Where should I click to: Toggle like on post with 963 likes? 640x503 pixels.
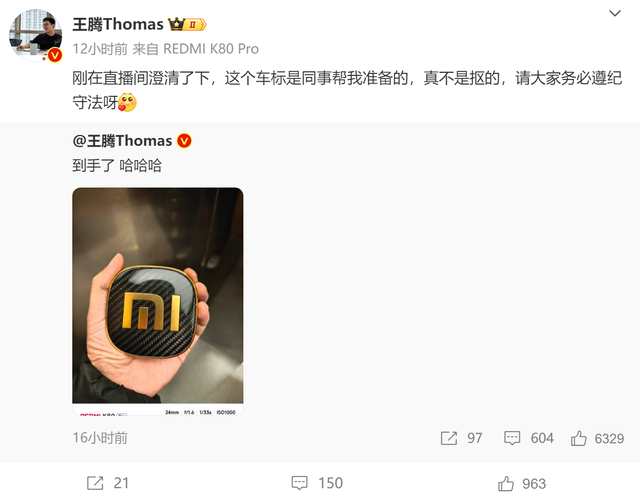tap(506, 483)
